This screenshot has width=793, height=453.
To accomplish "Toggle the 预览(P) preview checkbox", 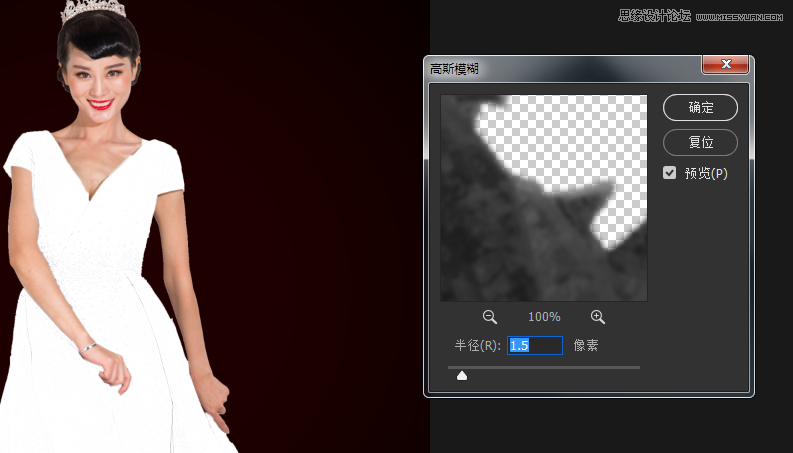I will [x=670, y=173].
